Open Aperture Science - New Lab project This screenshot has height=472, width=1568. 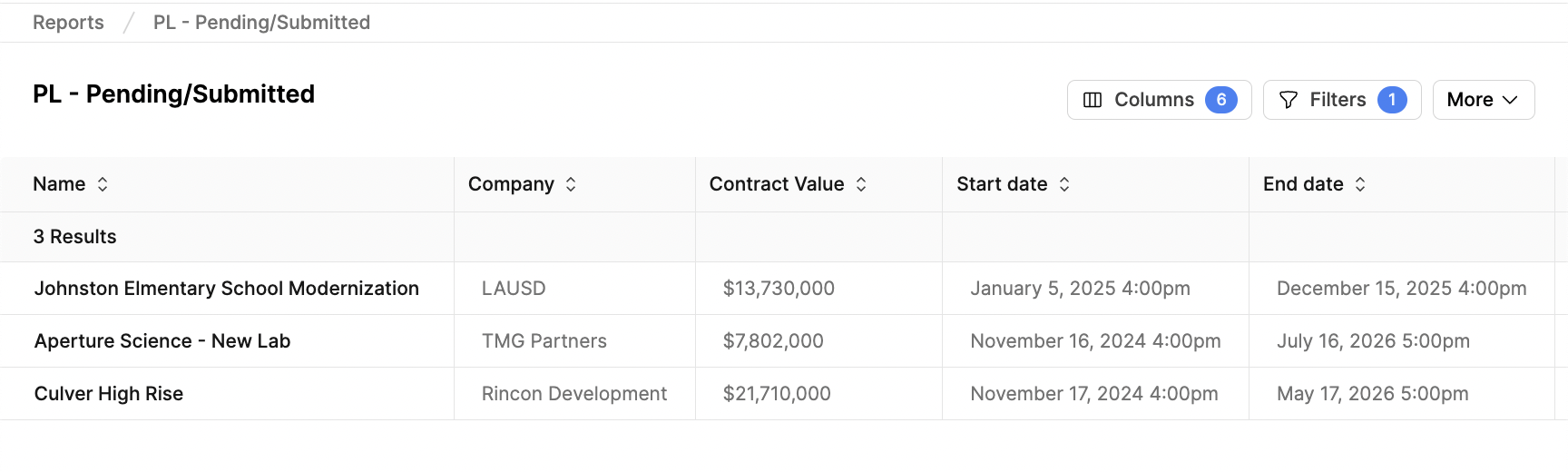click(x=162, y=341)
